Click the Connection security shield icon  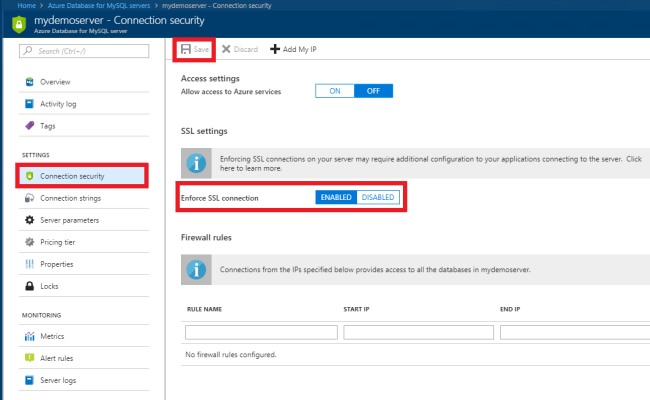[29, 176]
